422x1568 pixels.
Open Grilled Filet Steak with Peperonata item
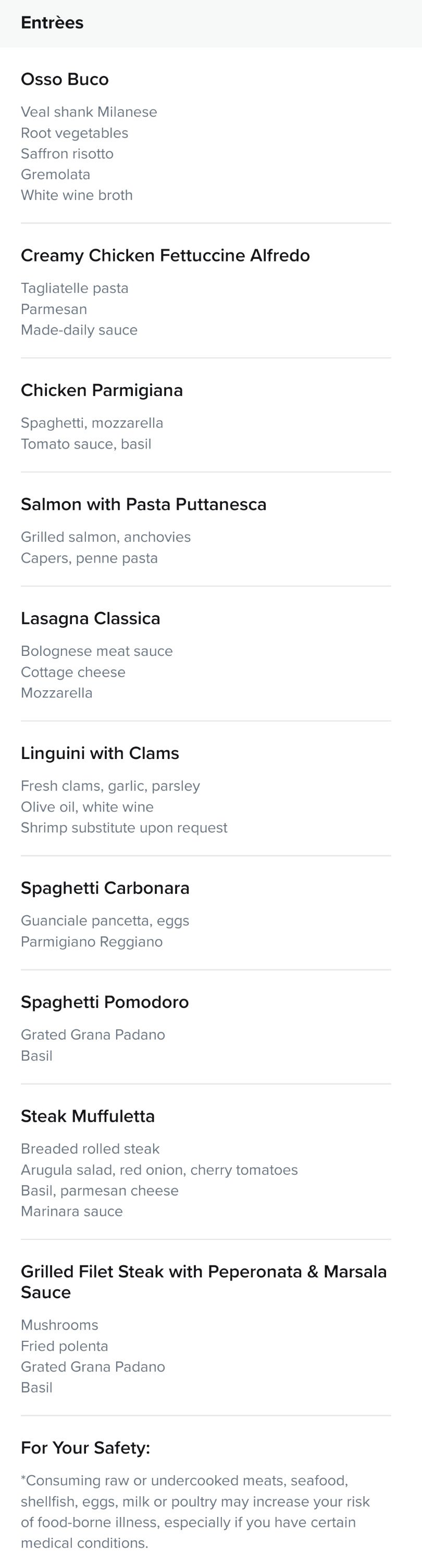[x=204, y=1281]
